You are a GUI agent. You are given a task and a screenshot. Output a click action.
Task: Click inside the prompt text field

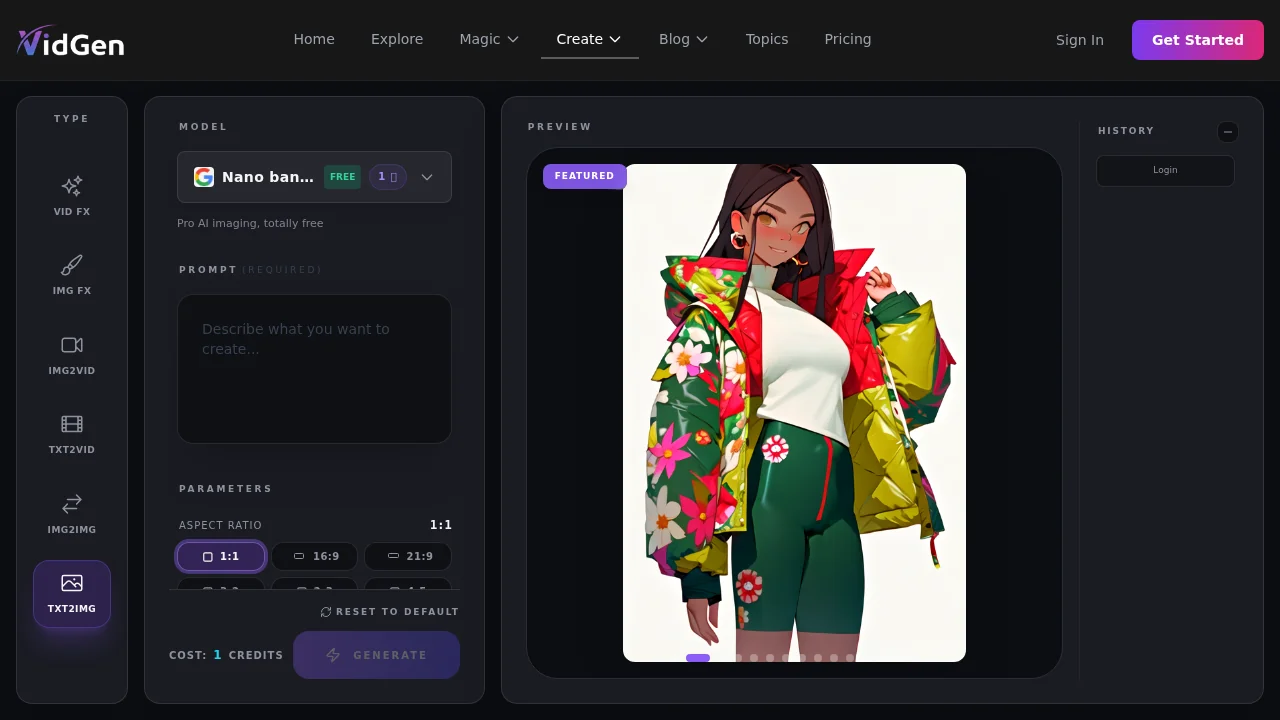tap(314, 368)
